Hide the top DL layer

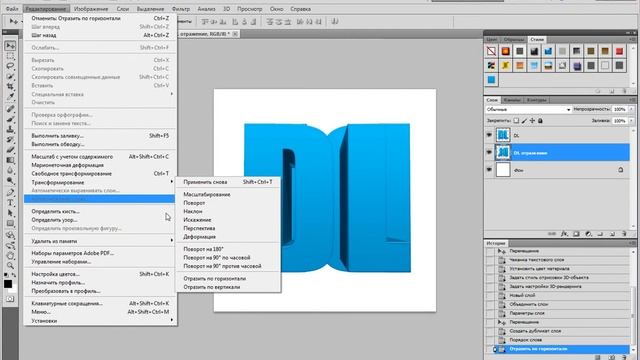point(489,135)
